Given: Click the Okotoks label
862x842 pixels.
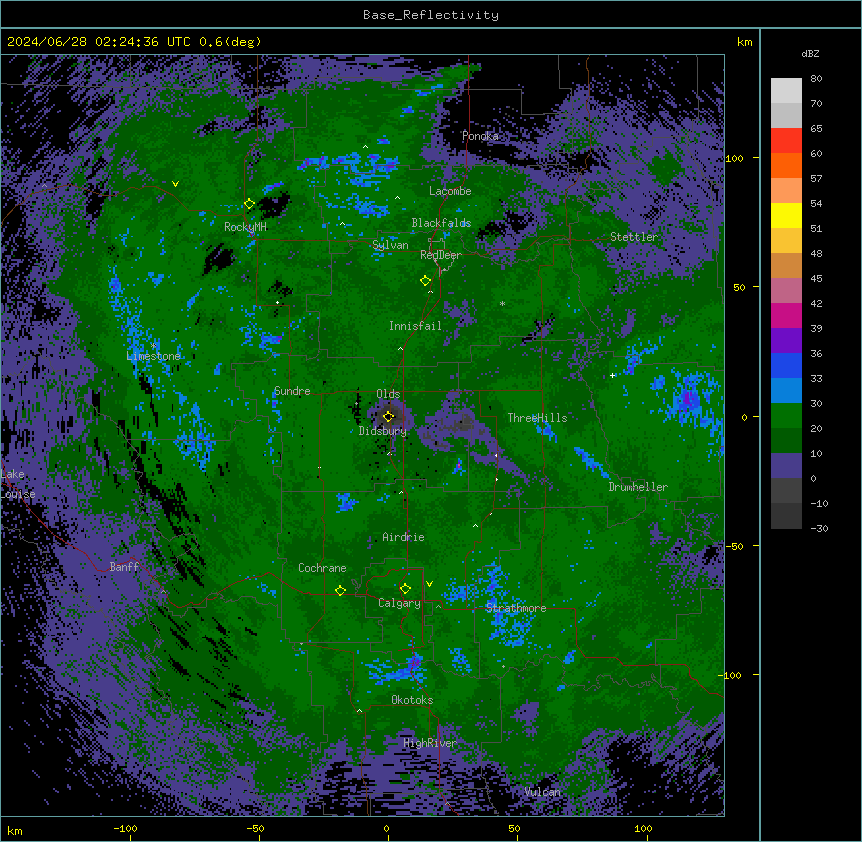Looking at the screenshot, I should [412, 700].
